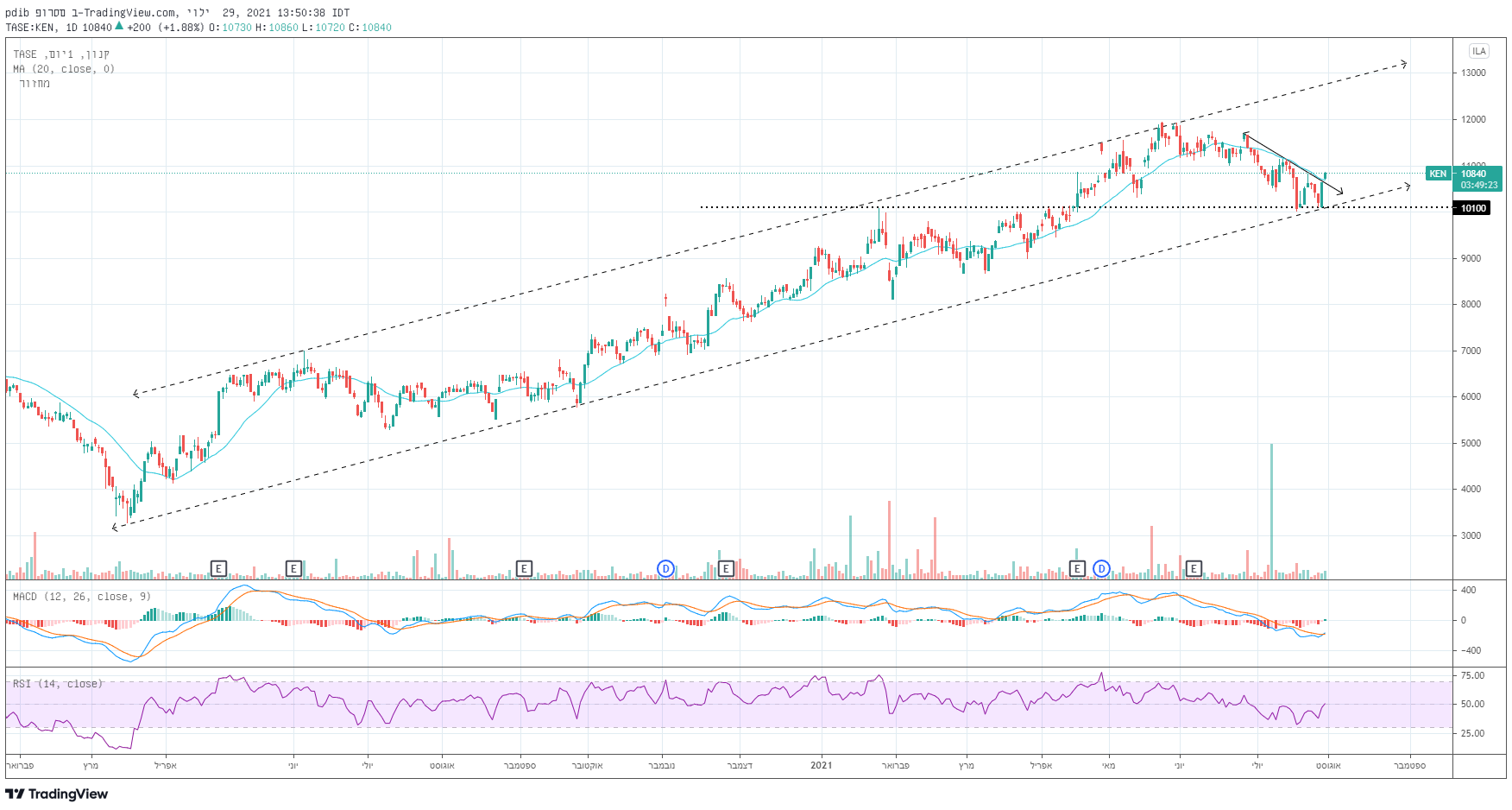Click the green KEN symbol price tag
The height and width of the screenshot is (810, 1512).
(x=1438, y=174)
